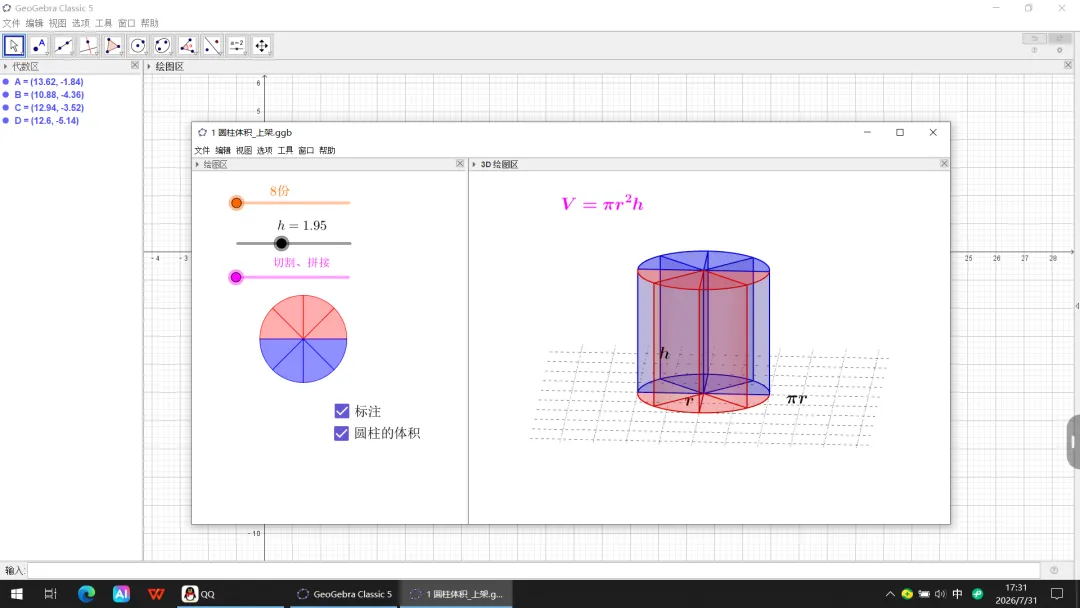Click the orange 8份 slider handle

pyautogui.click(x=236, y=202)
